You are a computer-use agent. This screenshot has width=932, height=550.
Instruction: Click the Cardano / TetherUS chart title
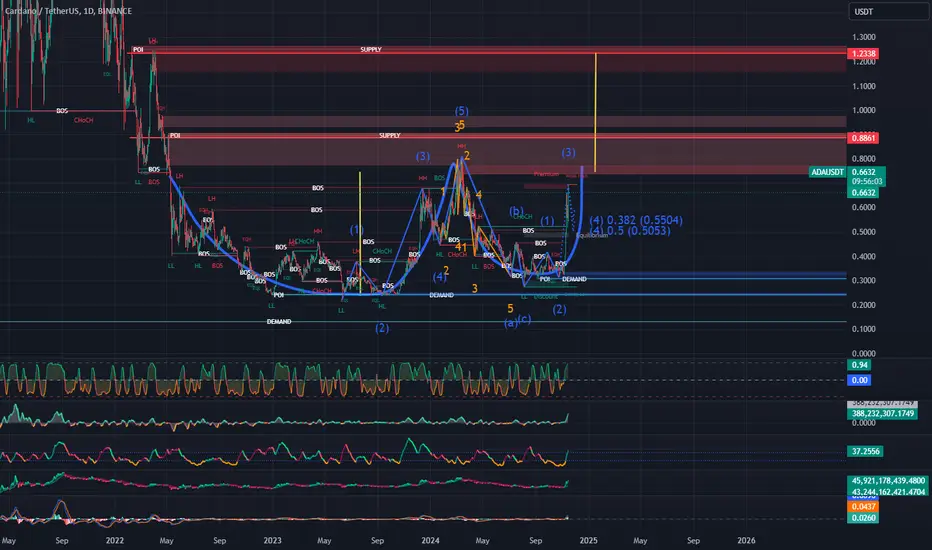pyautogui.click(x=68, y=11)
